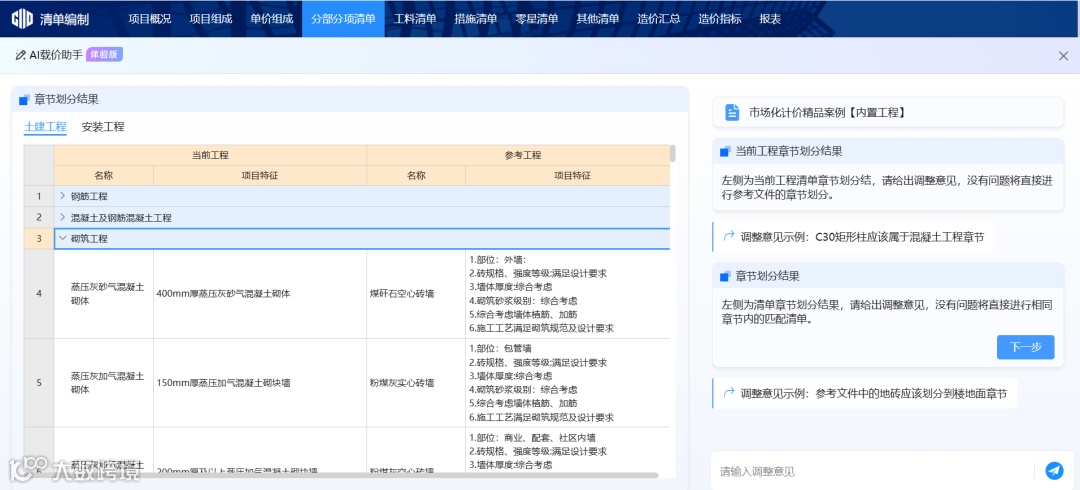Open the 措施清单 tab
Viewport: 1080px width, 490px height.
point(475,19)
